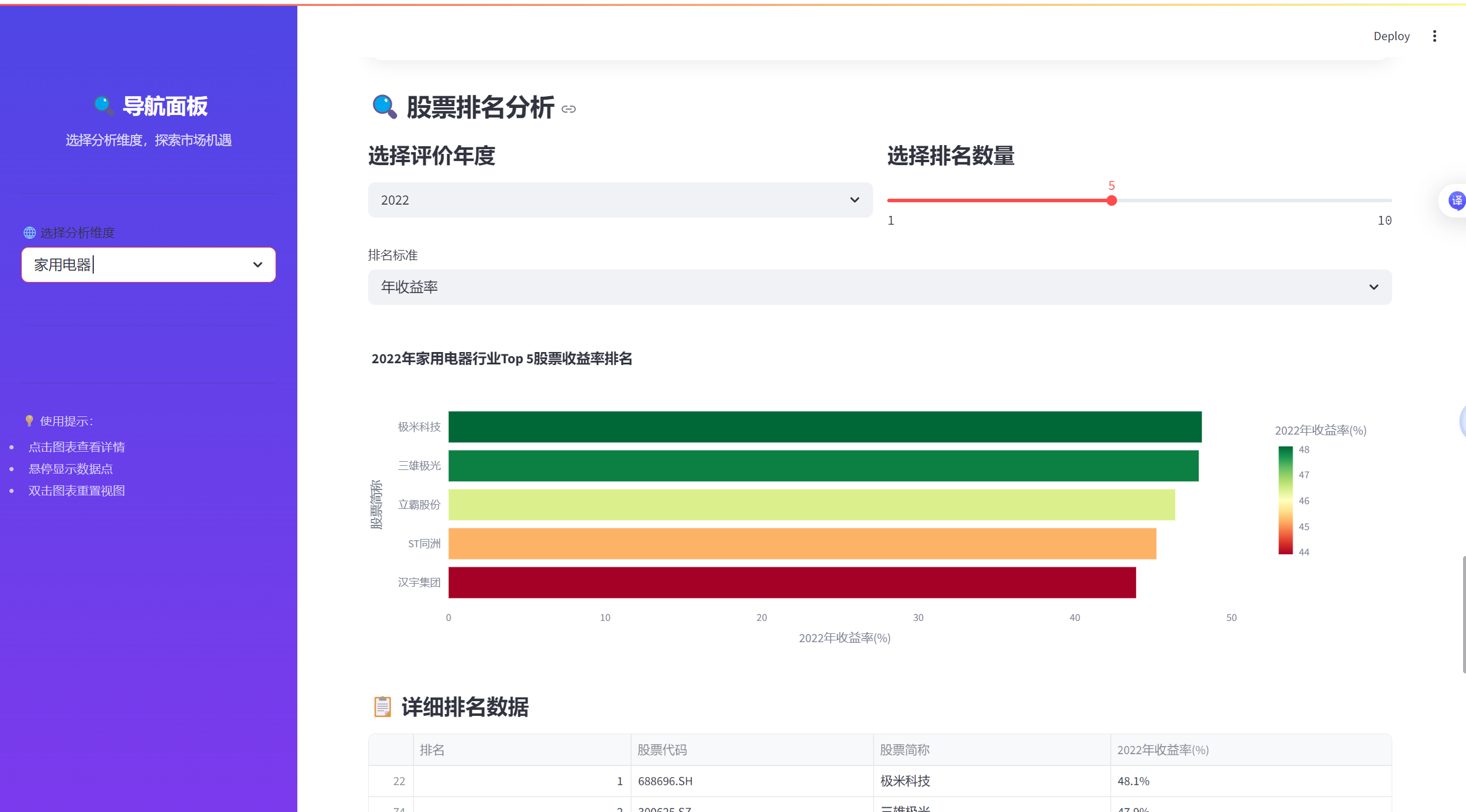Click the clipboard icon beside 详细排名数据

click(x=382, y=706)
